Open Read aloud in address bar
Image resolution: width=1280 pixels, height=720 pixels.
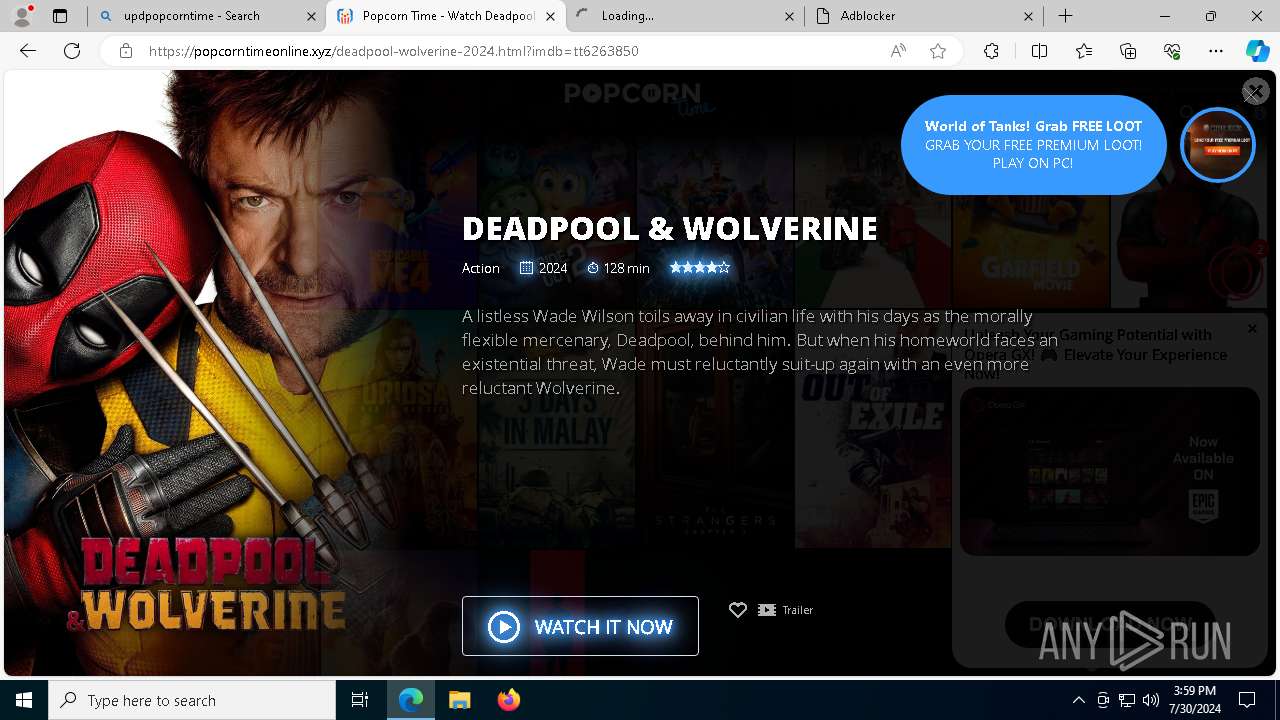click(898, 51)
